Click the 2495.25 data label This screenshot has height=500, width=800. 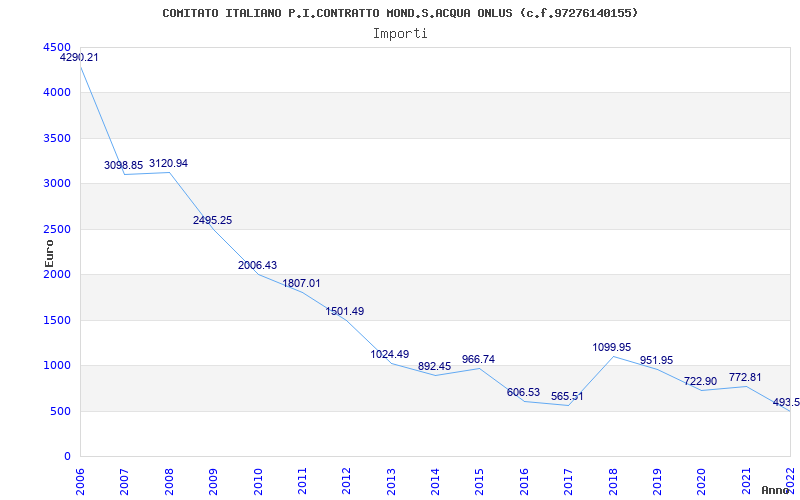pyautogui.click(x=212, y=220)
